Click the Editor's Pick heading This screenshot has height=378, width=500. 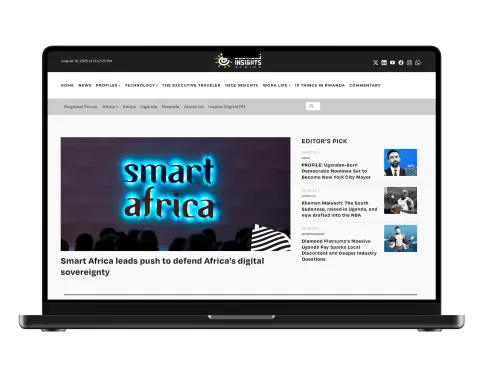point(324,141)
